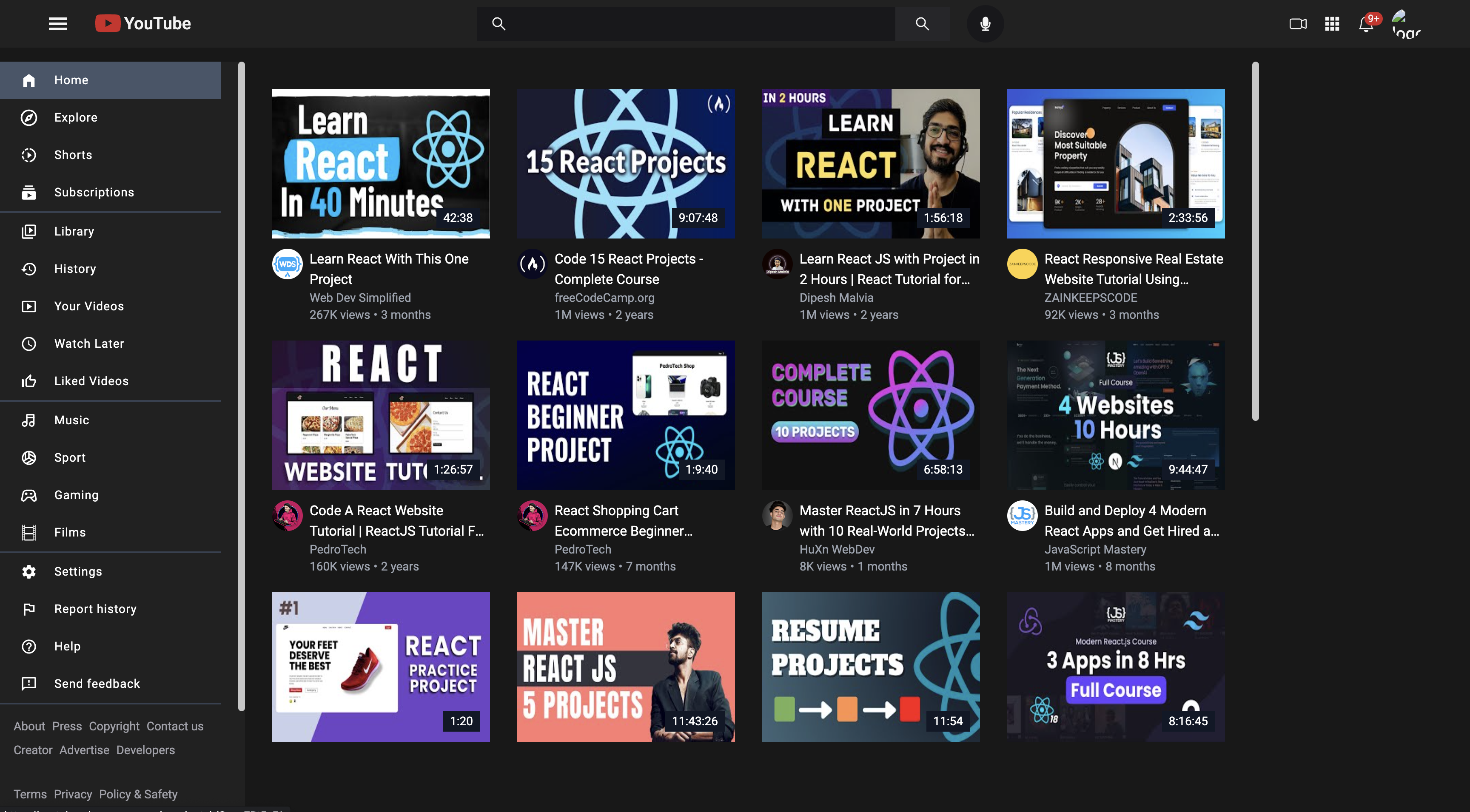Image resolution: width=1470 pixels, height=812 pixels.
Task: Click the main content vertical scrollbar
Action: (x=1256, y=241)
